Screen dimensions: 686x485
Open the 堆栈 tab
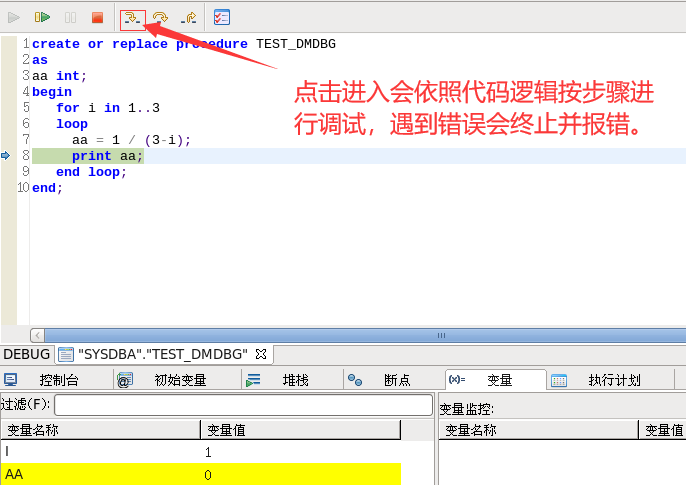(x=295, y=380)
